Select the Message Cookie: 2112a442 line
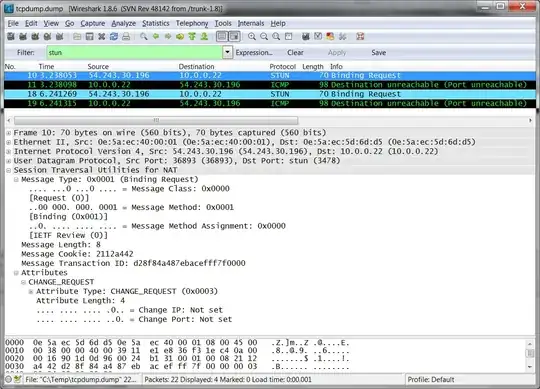The width and height of the screenshot is (540, 389). (x=77, y=254)
